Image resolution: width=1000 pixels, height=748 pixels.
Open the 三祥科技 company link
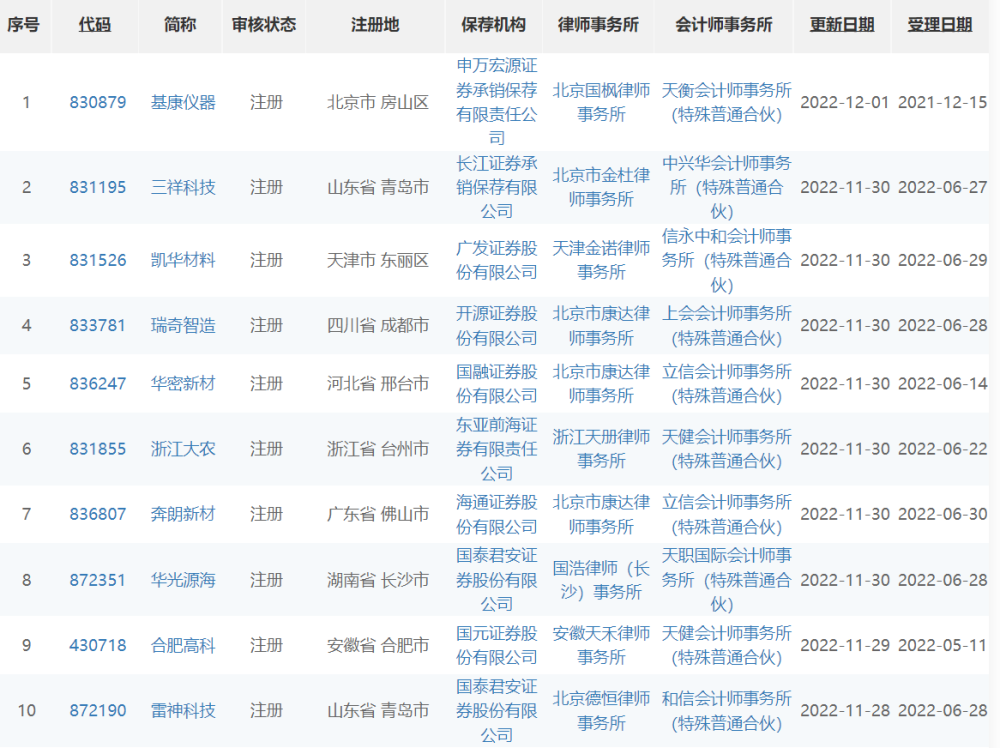pos(183,187)
